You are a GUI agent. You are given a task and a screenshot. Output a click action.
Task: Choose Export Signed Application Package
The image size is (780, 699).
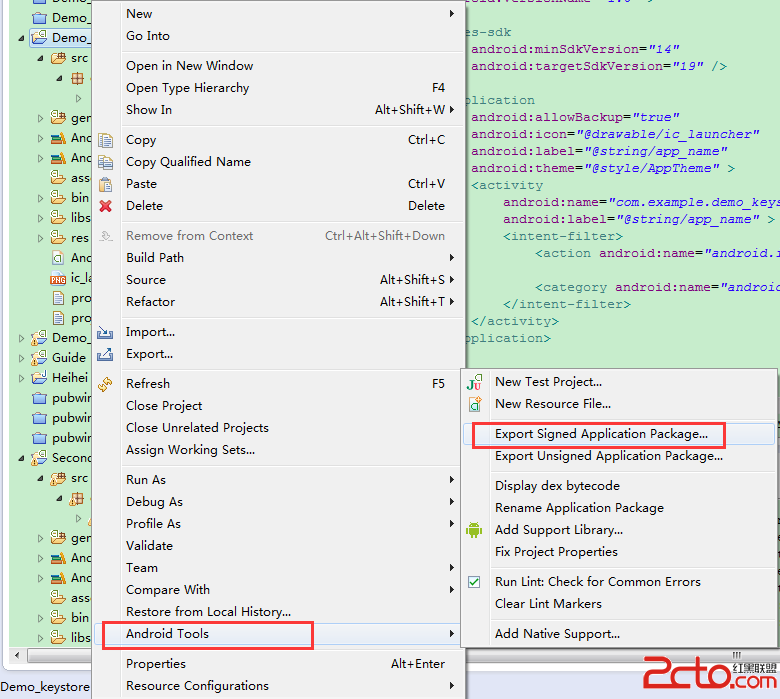tap(618, 434)
